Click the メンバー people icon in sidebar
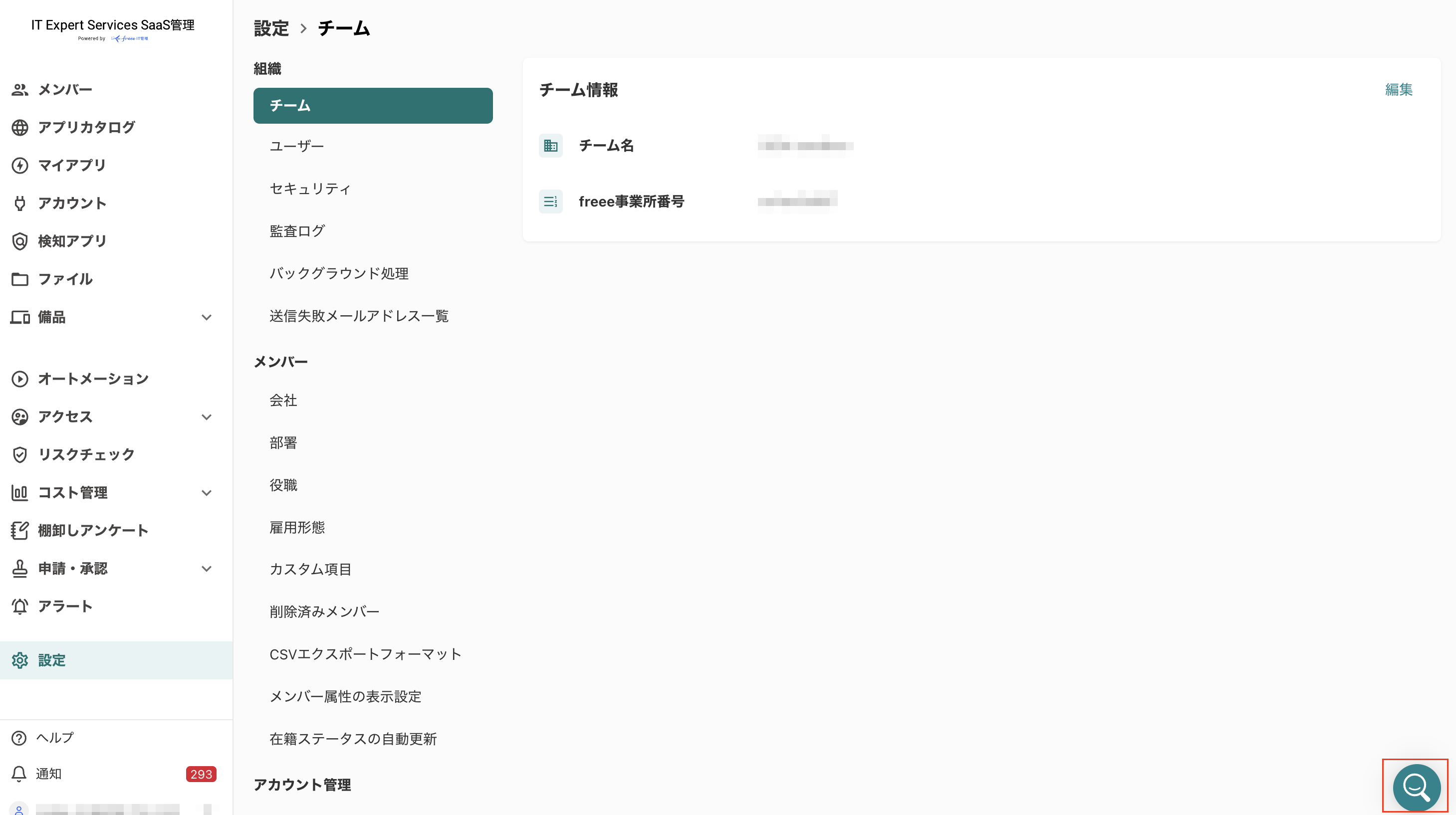1456x815 pixels. click(x=20, y=89)
